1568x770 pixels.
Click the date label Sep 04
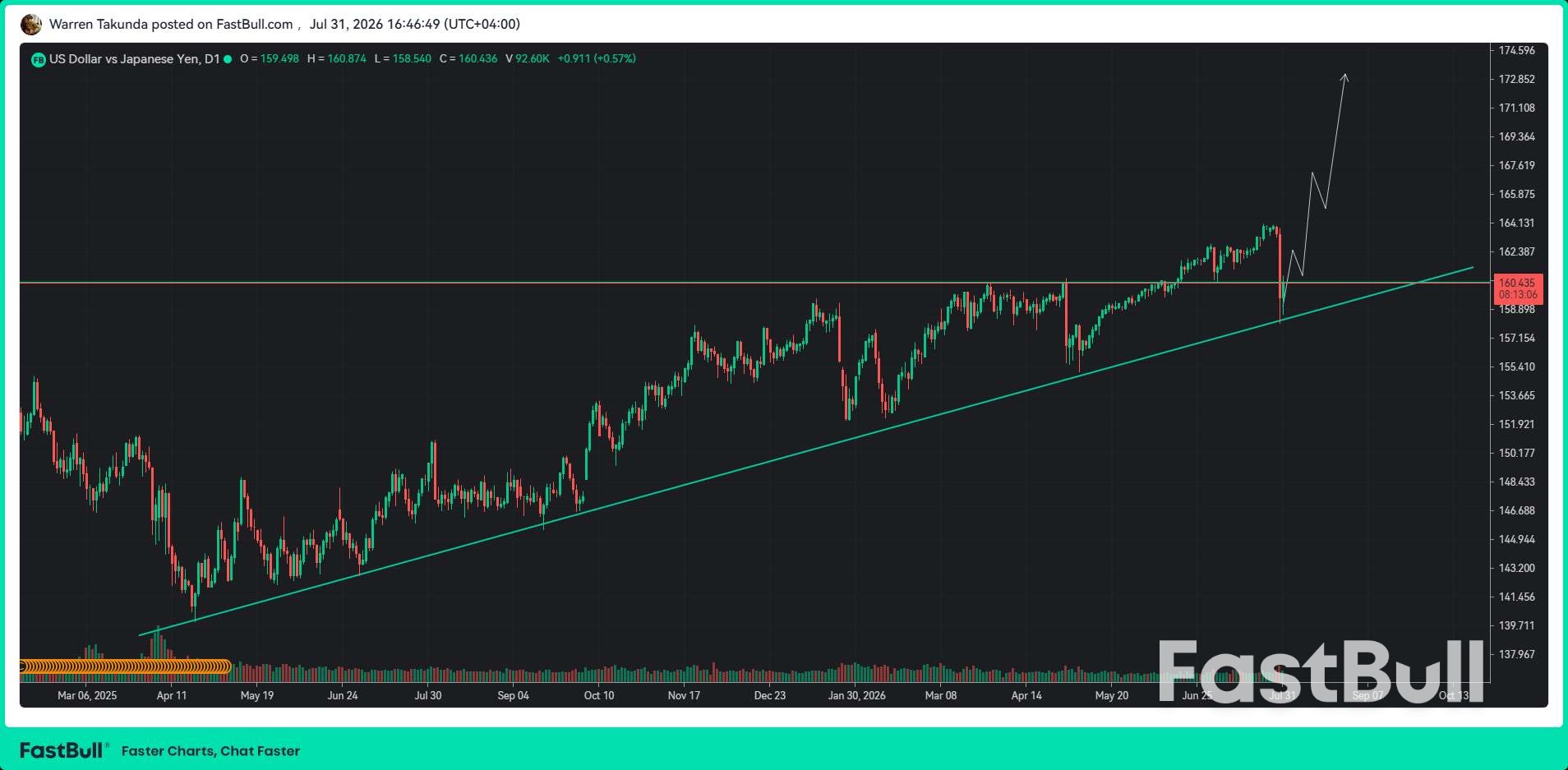(x=514, y=696)
